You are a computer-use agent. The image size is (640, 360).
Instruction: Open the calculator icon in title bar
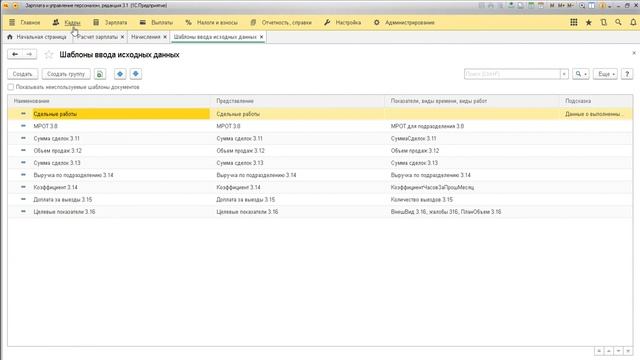531,6
